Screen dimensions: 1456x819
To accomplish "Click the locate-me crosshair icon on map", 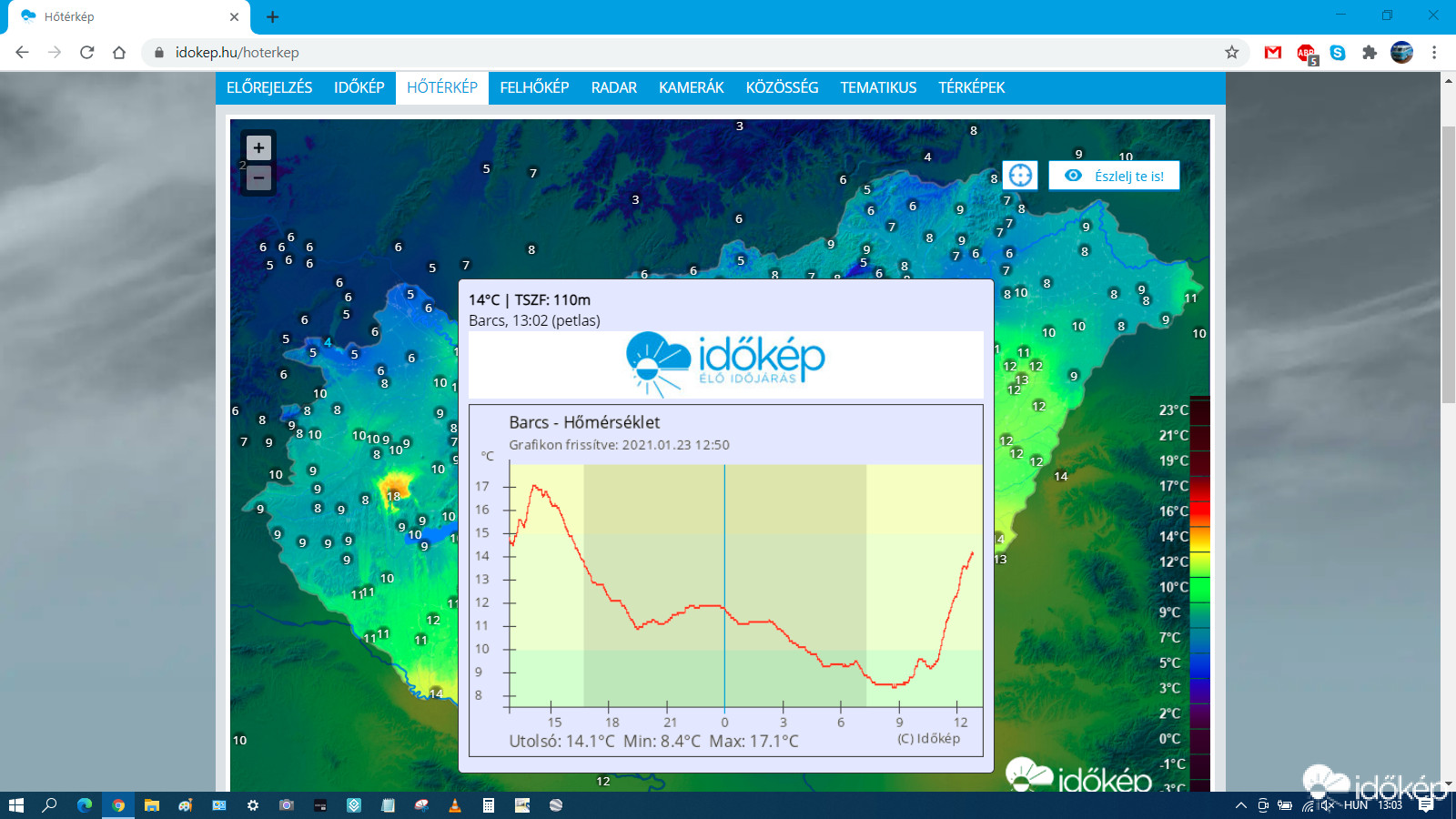I will click(1020, 176).
